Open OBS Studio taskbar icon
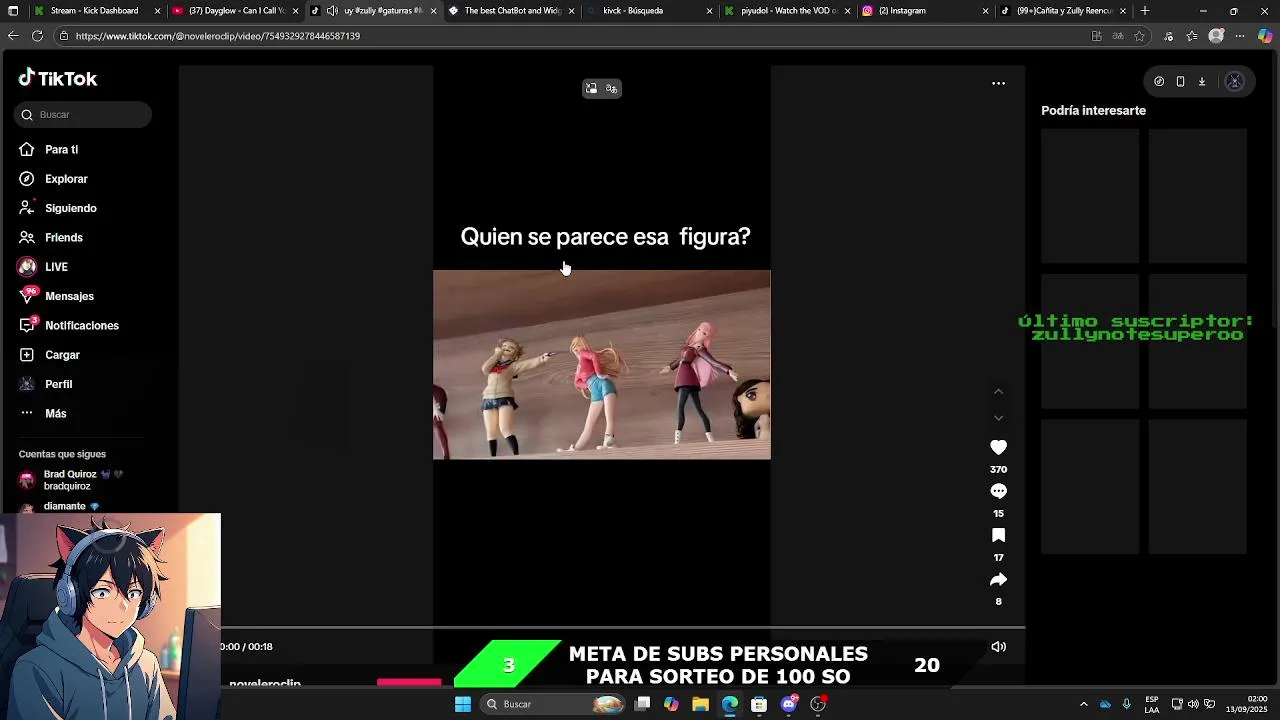 pyautogui.click(x=818, y=704)
